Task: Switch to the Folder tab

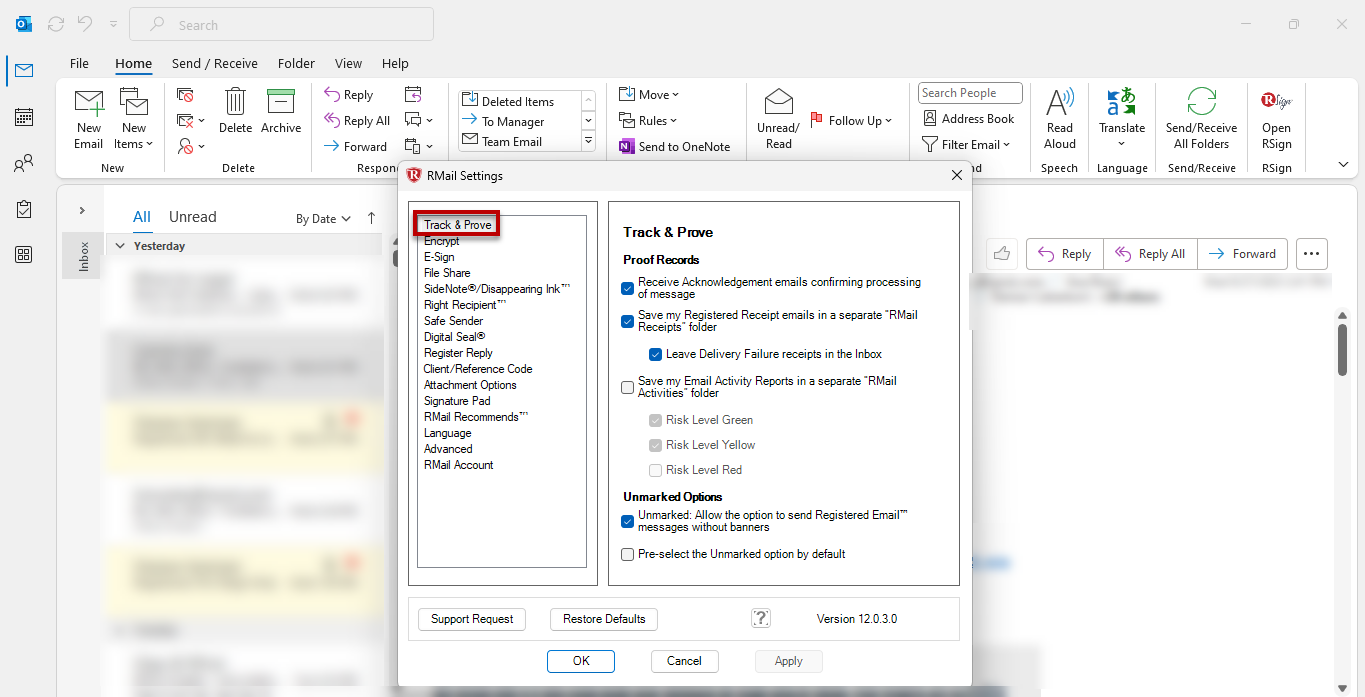Action: tap(296, 63)
